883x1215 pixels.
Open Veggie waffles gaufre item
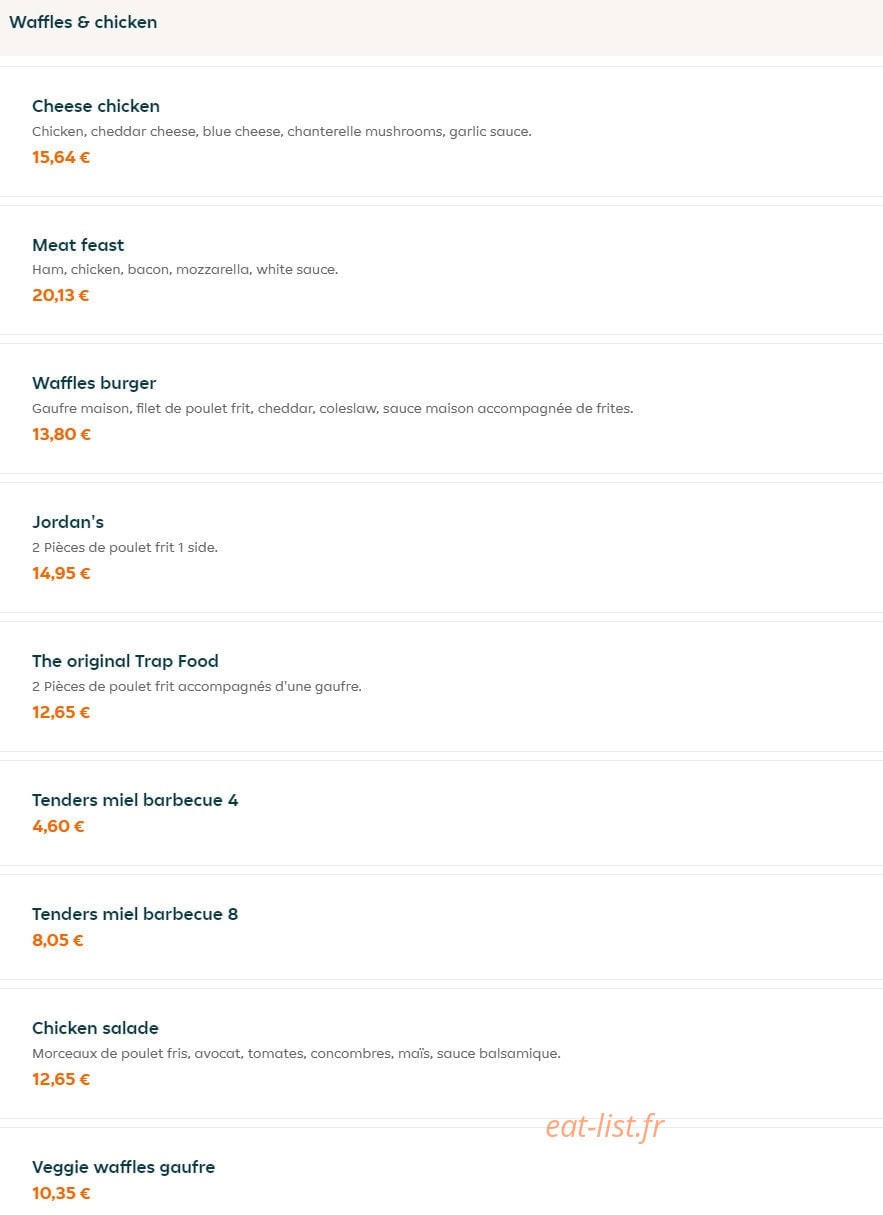tap(441, 1172)
